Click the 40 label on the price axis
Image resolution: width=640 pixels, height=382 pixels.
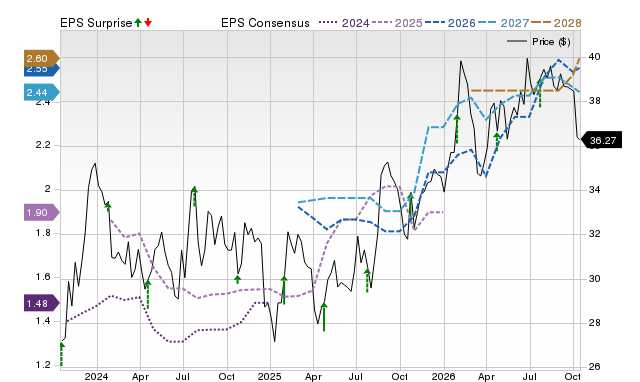coord(594,57)
